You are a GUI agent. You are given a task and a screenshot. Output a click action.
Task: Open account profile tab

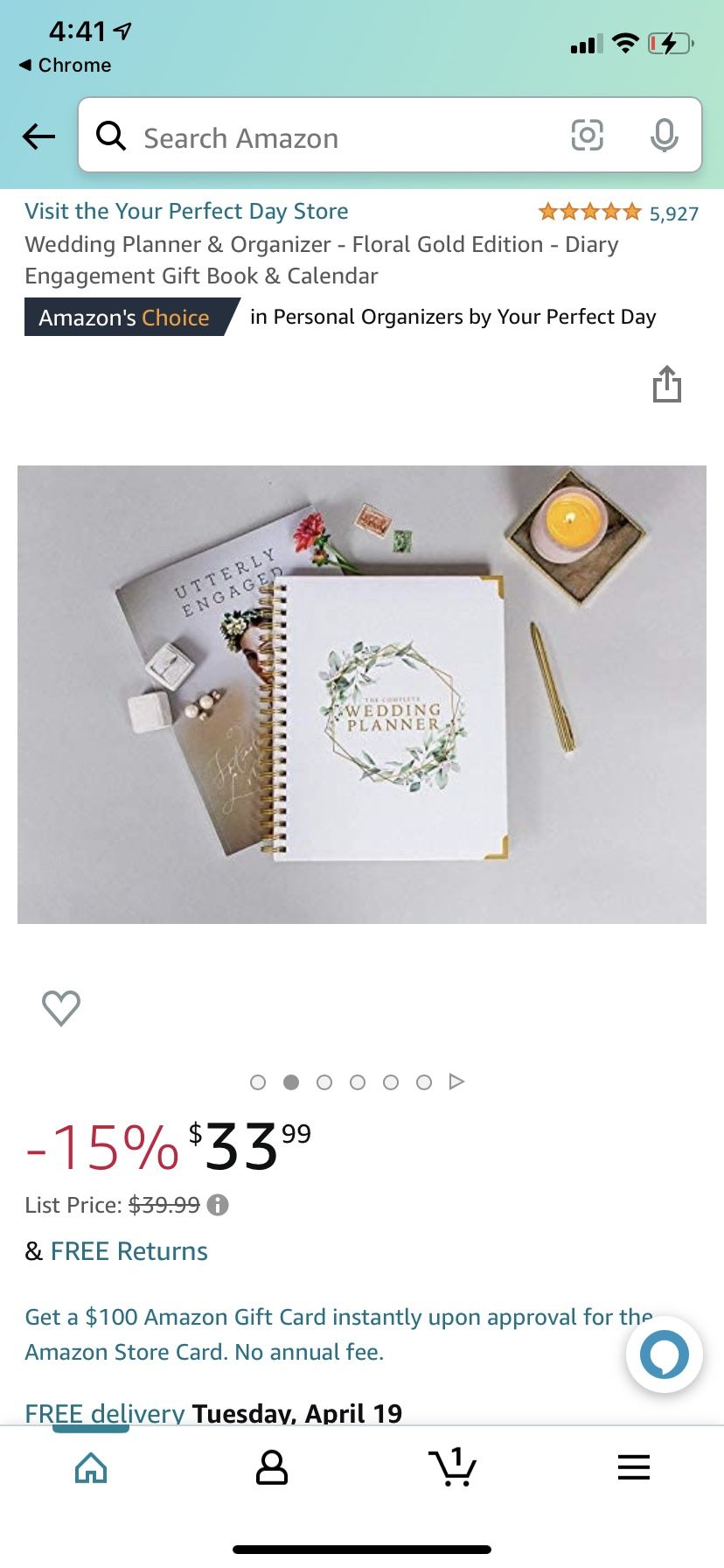(271, 1467)
